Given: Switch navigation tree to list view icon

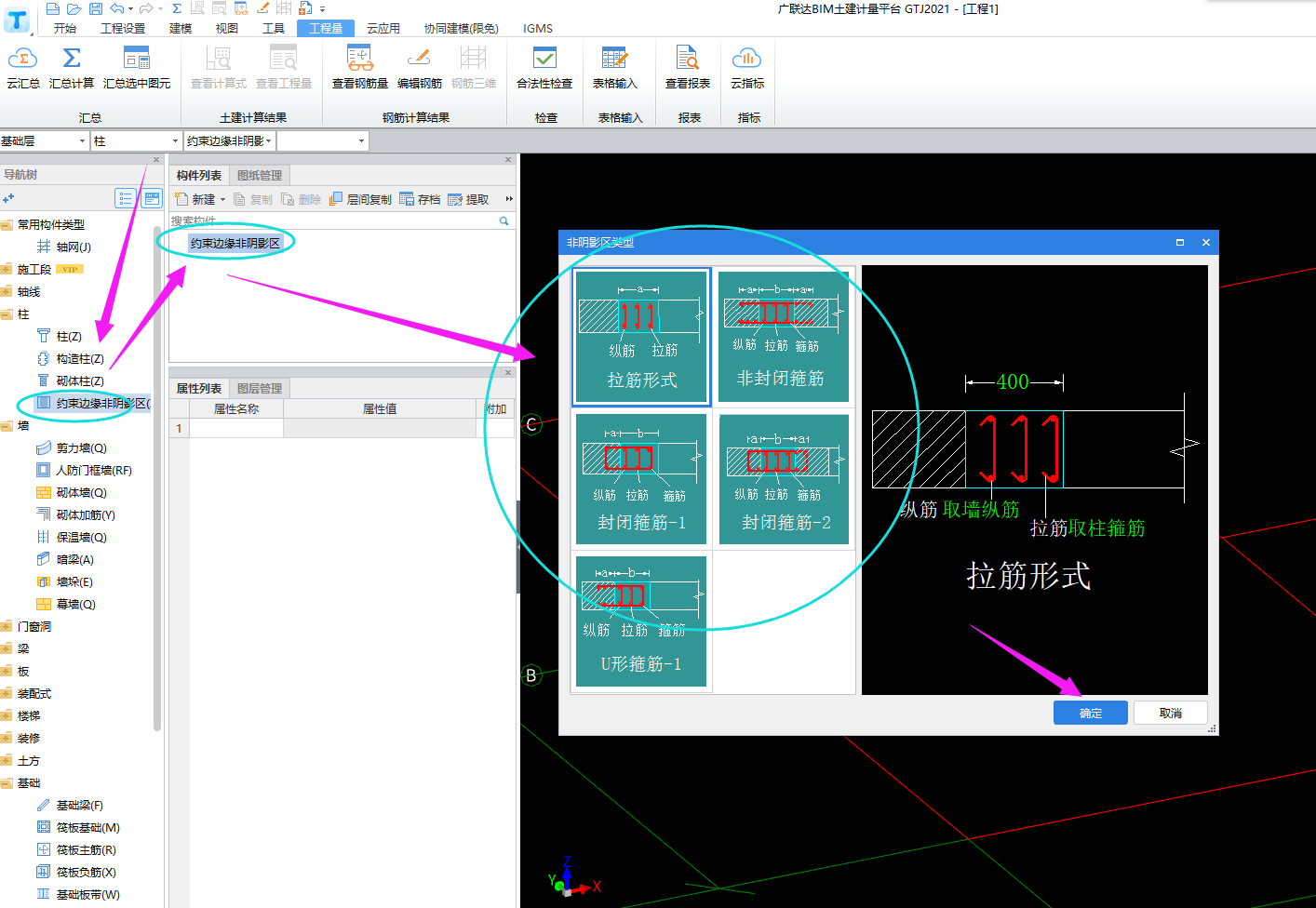Looking at the screenshot, I should (126, 198).
